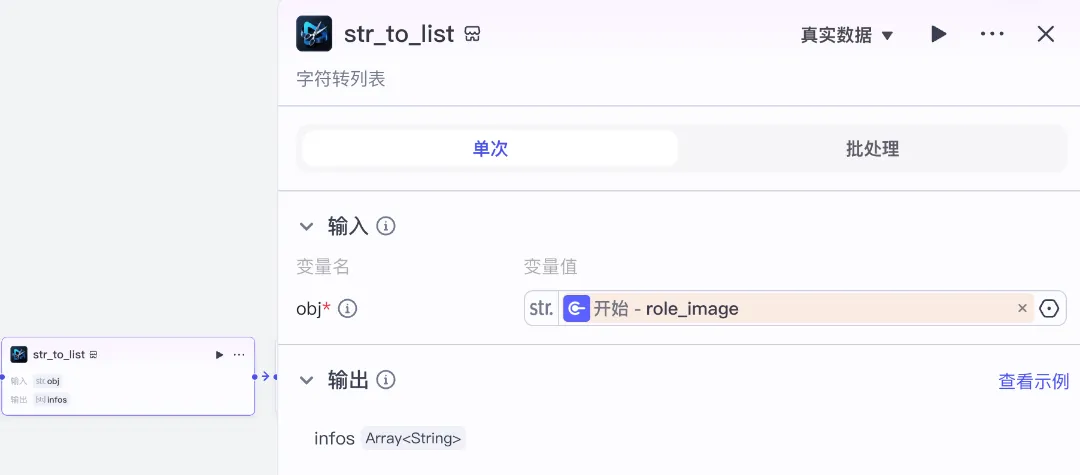The height and width of the screenshot is (475, 1080).
Task: Show info tooltip next to 输出
Action: (386, 379)
